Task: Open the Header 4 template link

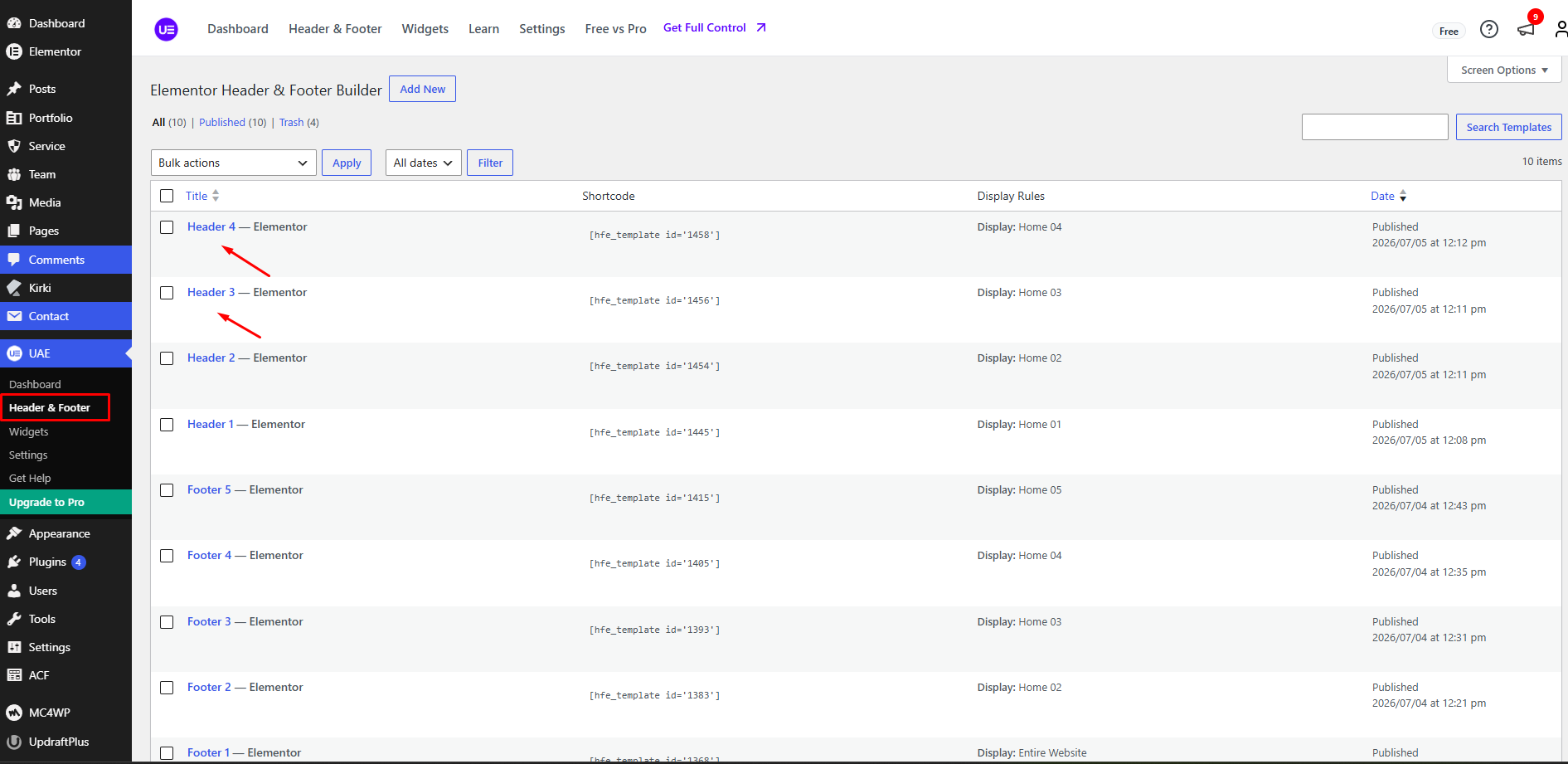Action: (x=211, y=226)
